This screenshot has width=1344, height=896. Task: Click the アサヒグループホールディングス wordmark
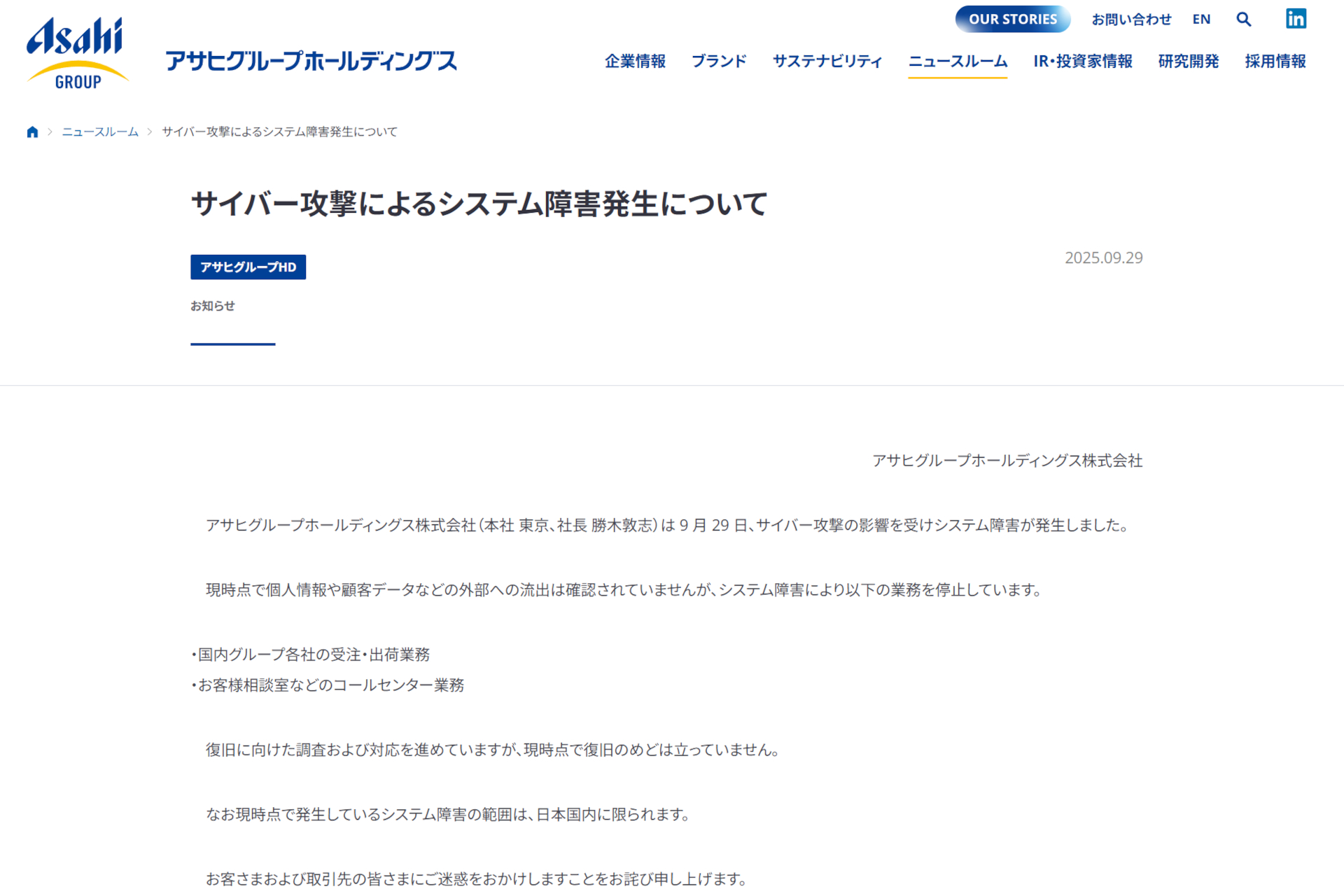[x=311, y=61]
